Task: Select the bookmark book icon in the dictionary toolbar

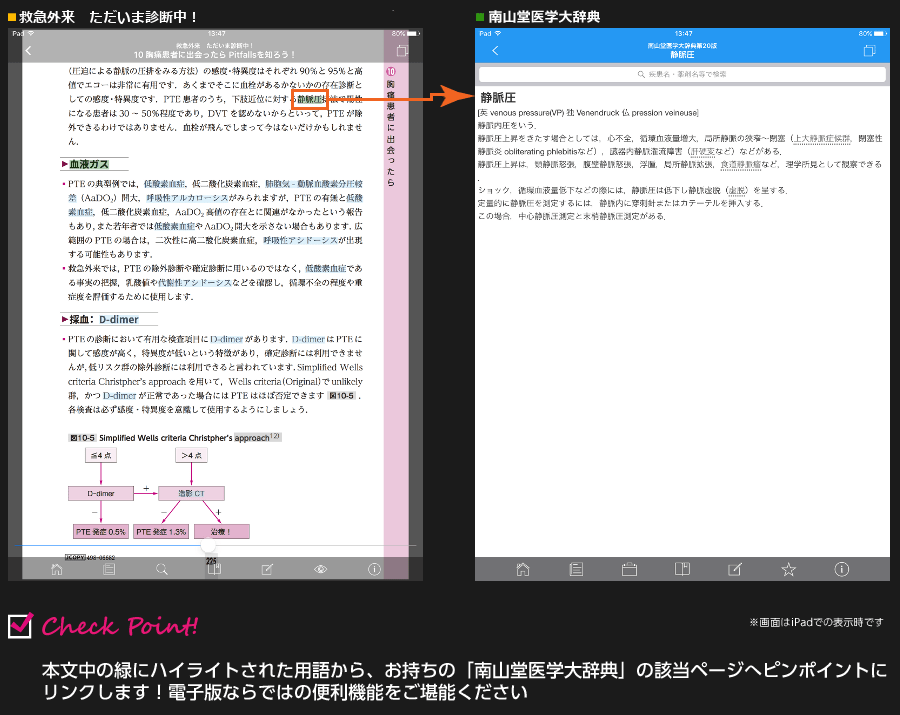Action: 682,569
